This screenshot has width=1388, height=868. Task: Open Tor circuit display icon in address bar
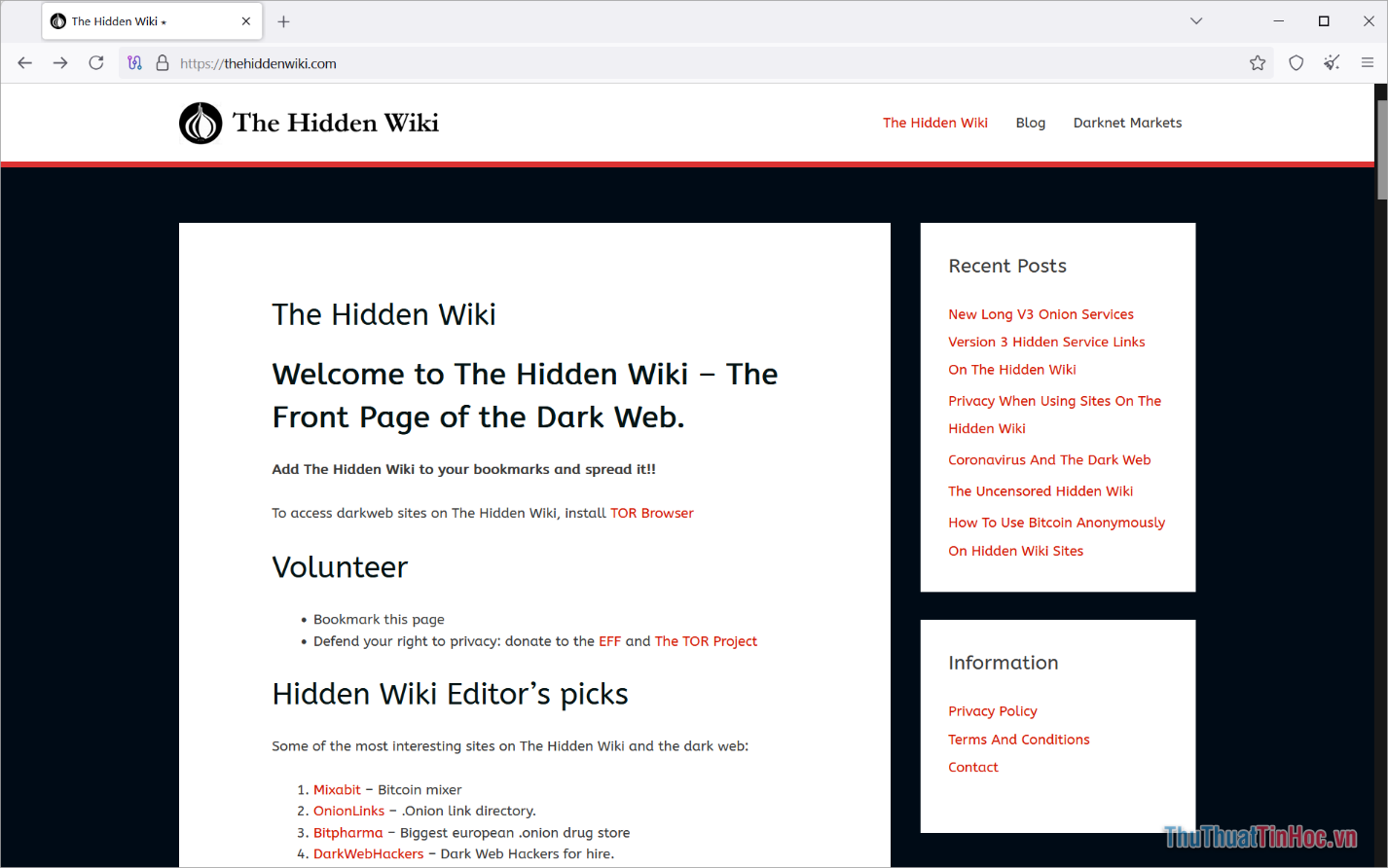click(x=135, y=63)
